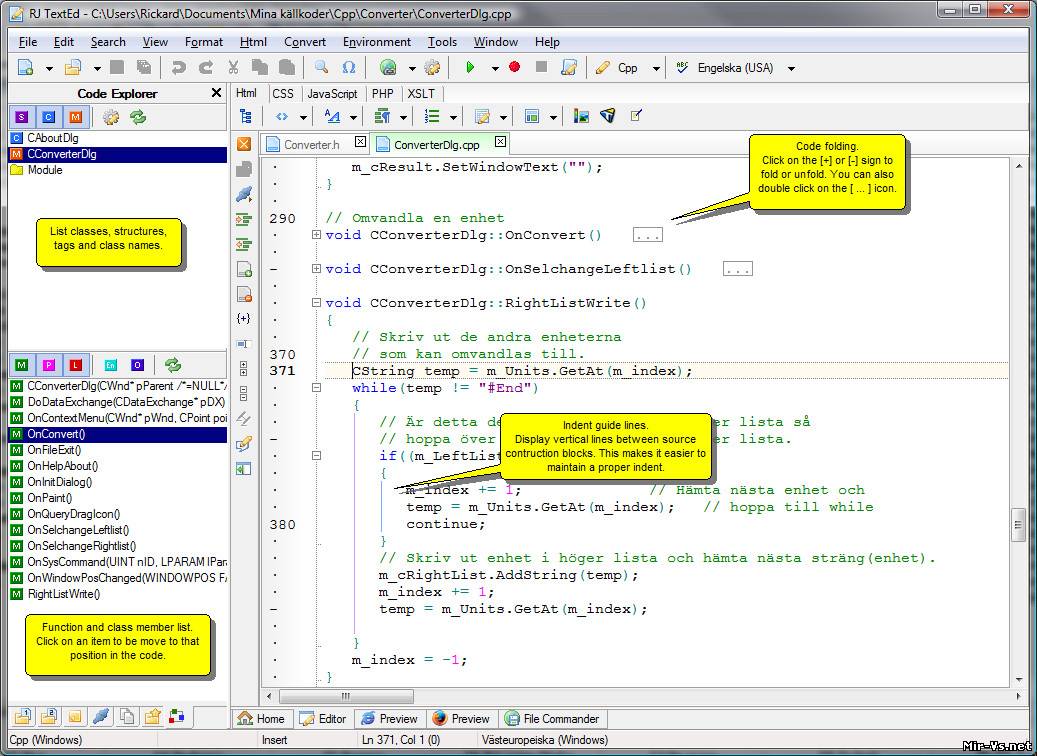1037x756 pixels.
Task: Click the red Record macro button
Action: (515, 68)
